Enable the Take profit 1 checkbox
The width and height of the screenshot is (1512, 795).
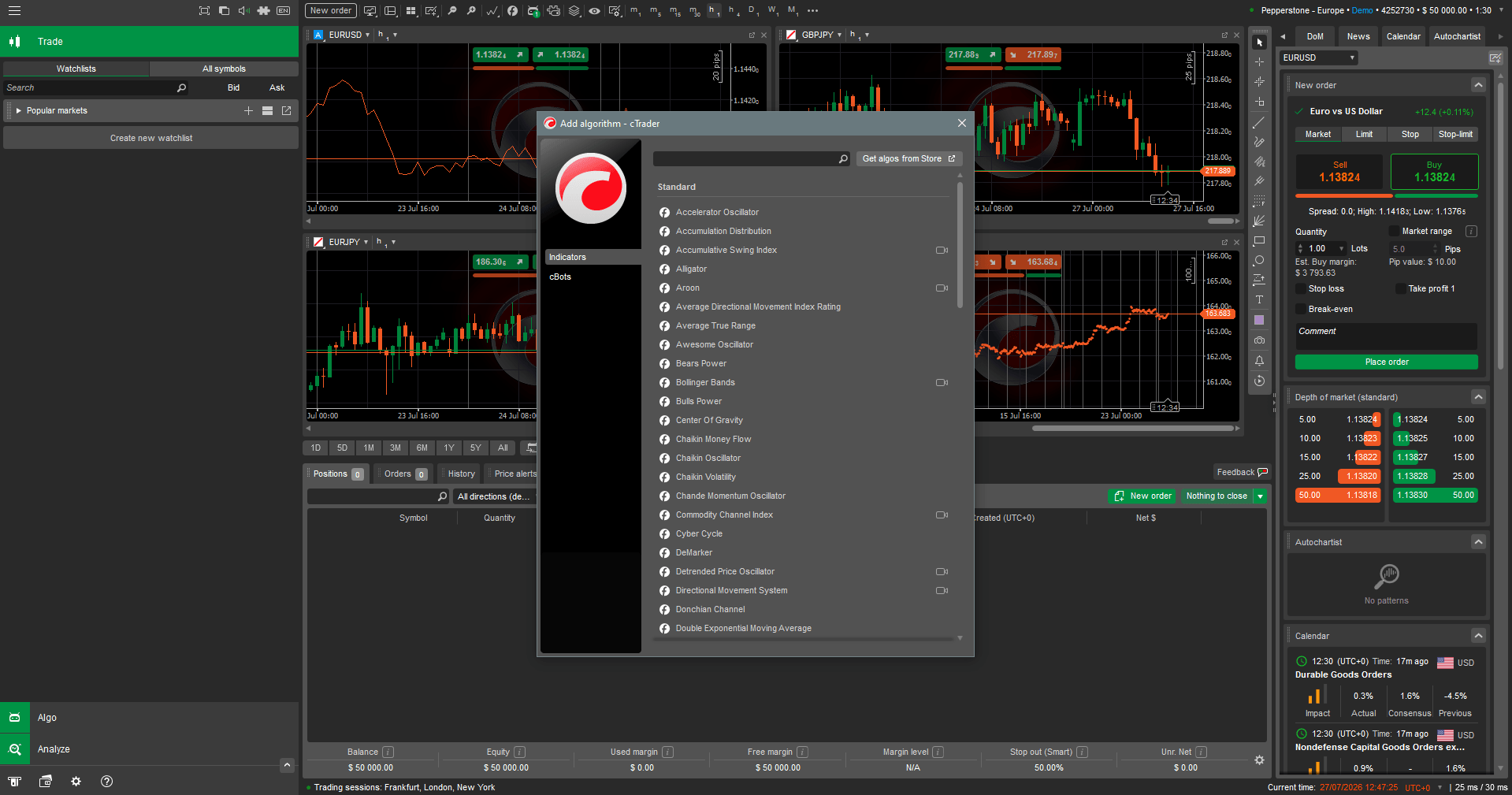tap(1400, 288)
